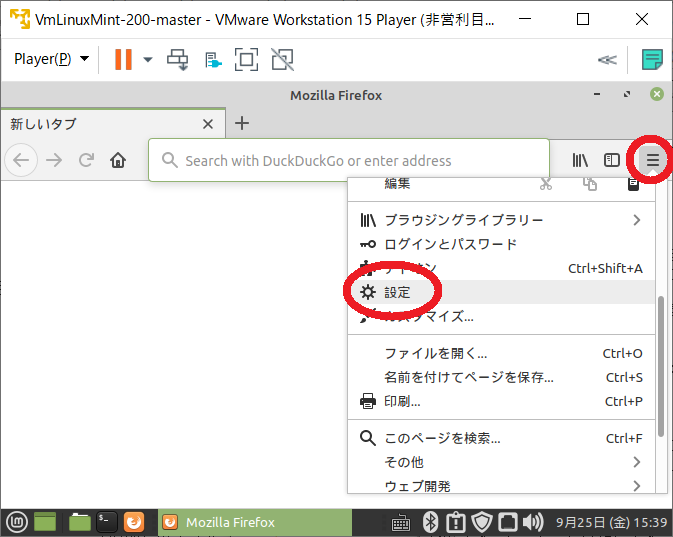This screenshot has height=537, width=673.
Task: Close the 新しいタブ tab
Action: [208, 124]
